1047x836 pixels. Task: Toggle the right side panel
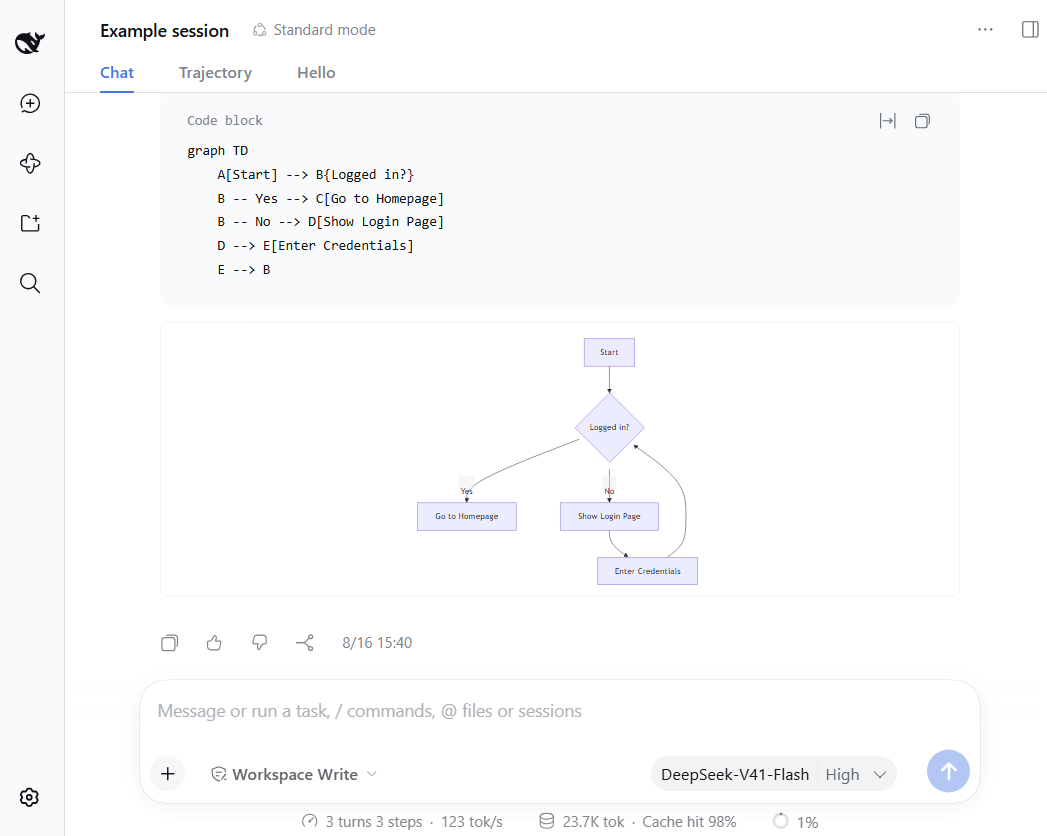pyautogui.click(x=1030, y=29)
